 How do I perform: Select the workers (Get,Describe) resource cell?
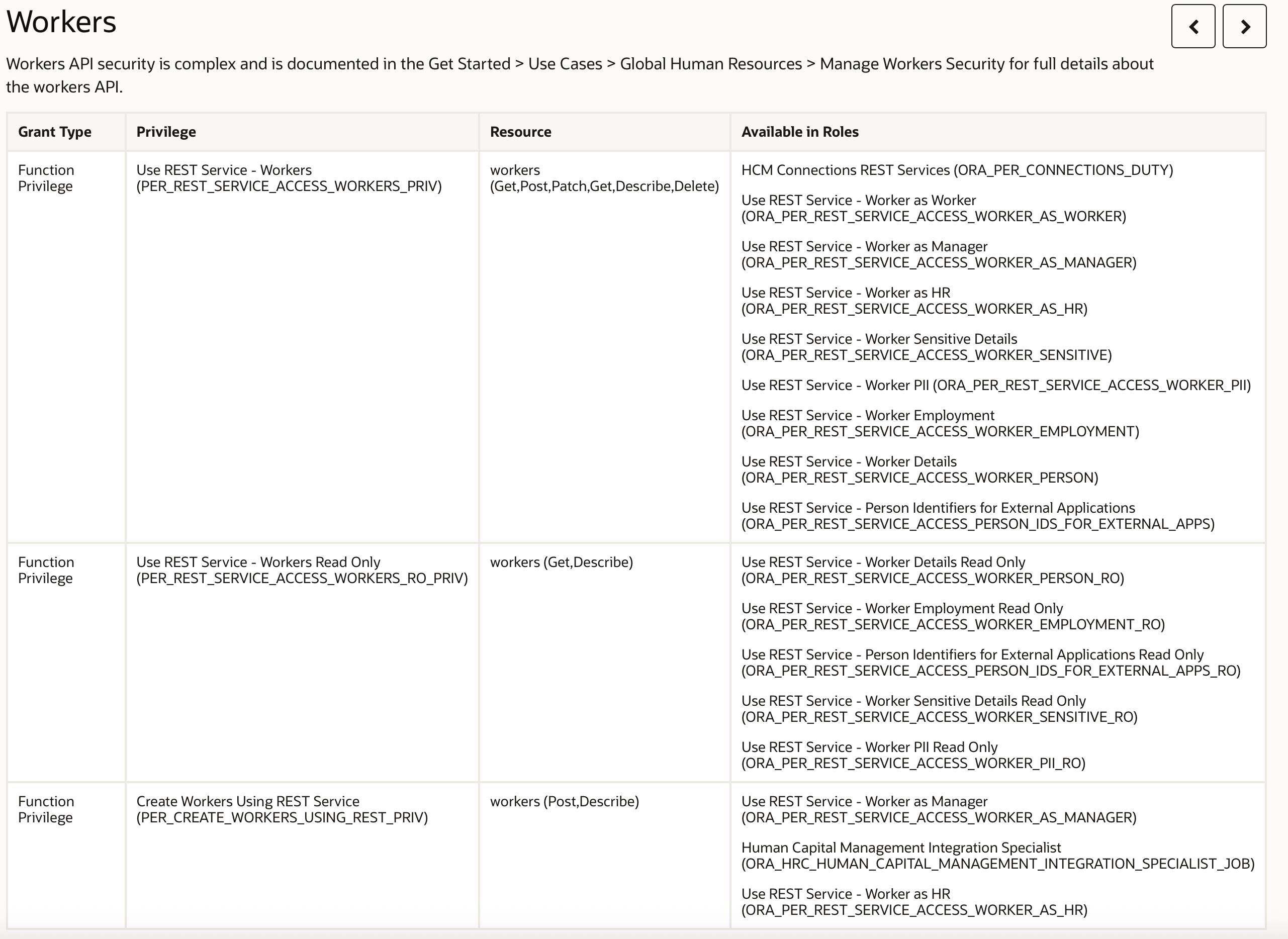point(562,561)
